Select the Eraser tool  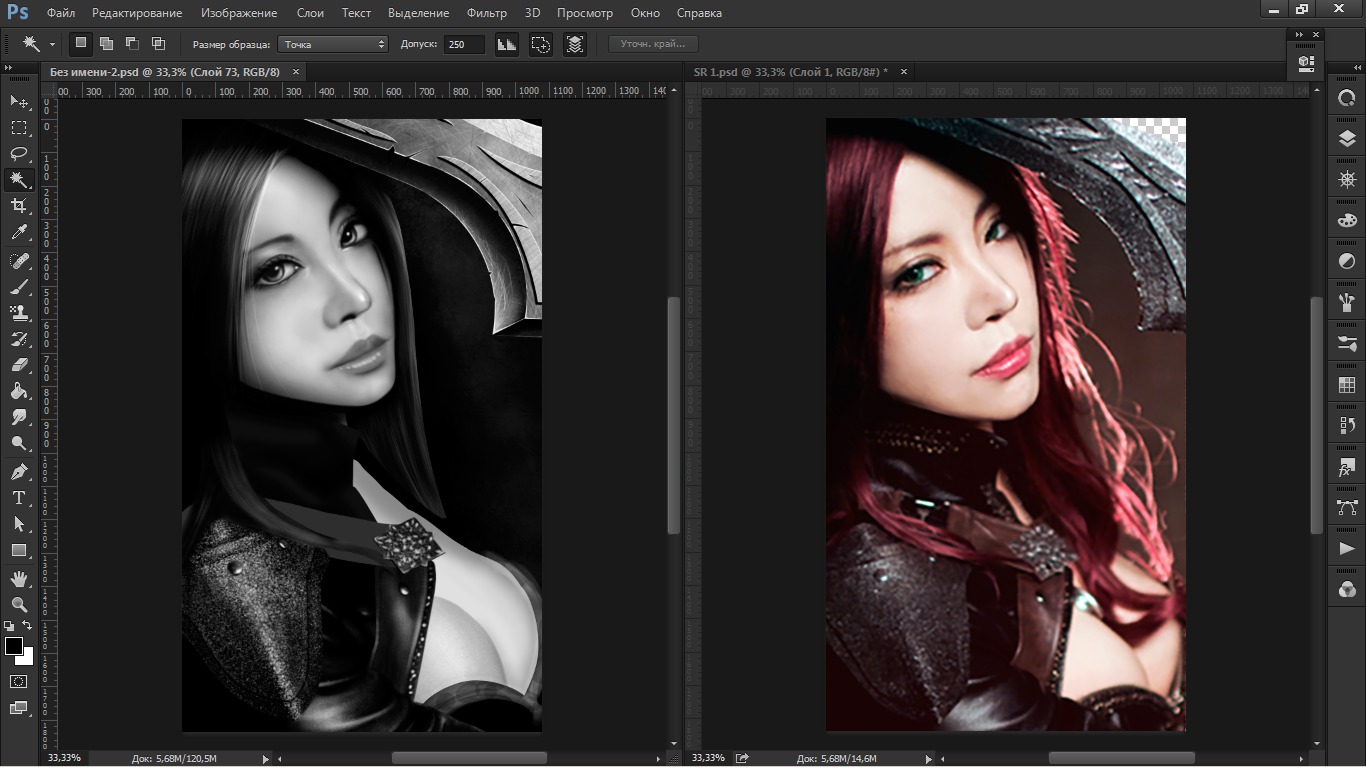click(19, 365)
